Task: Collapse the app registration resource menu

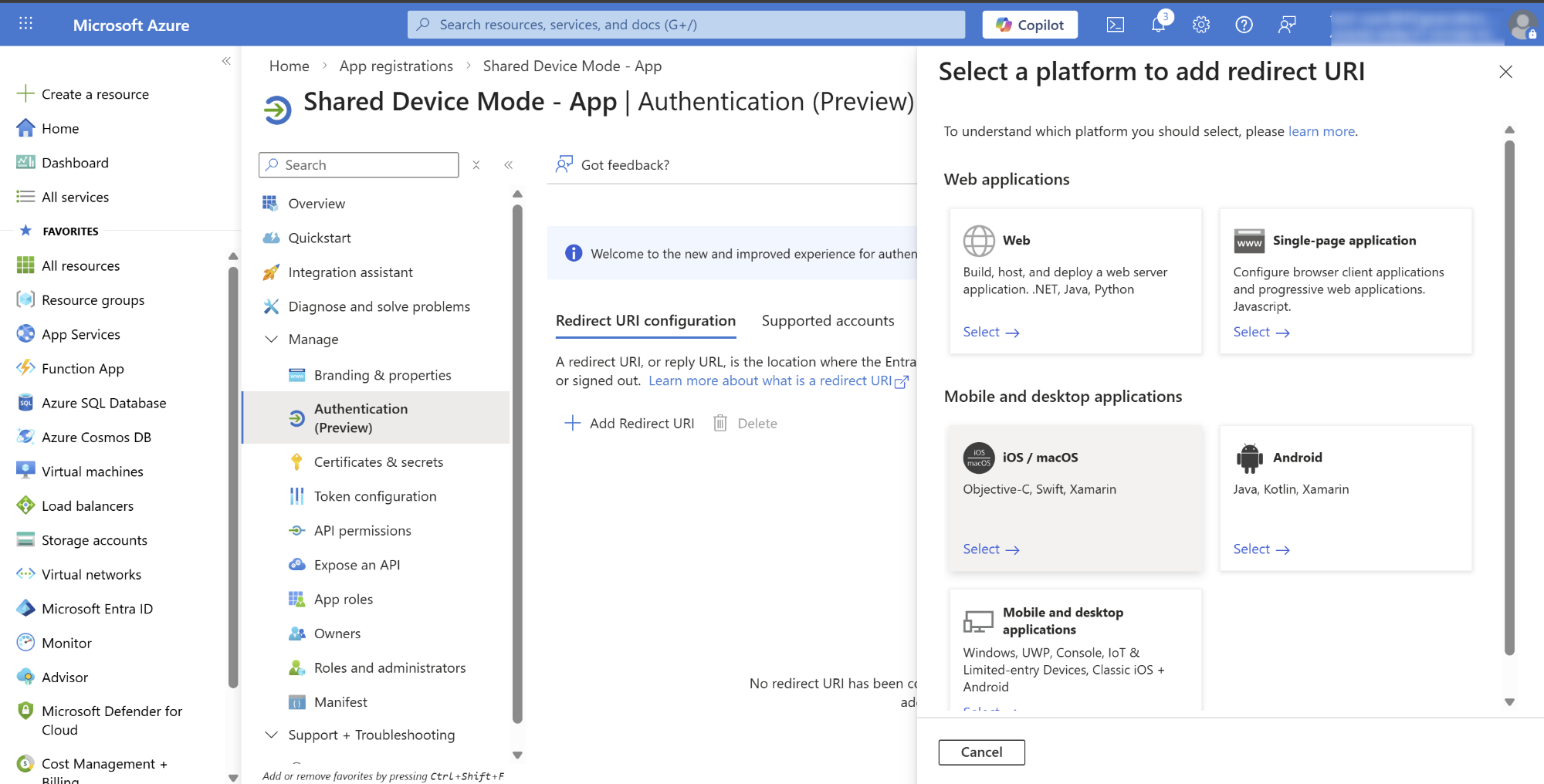Action: click(509, 165)
